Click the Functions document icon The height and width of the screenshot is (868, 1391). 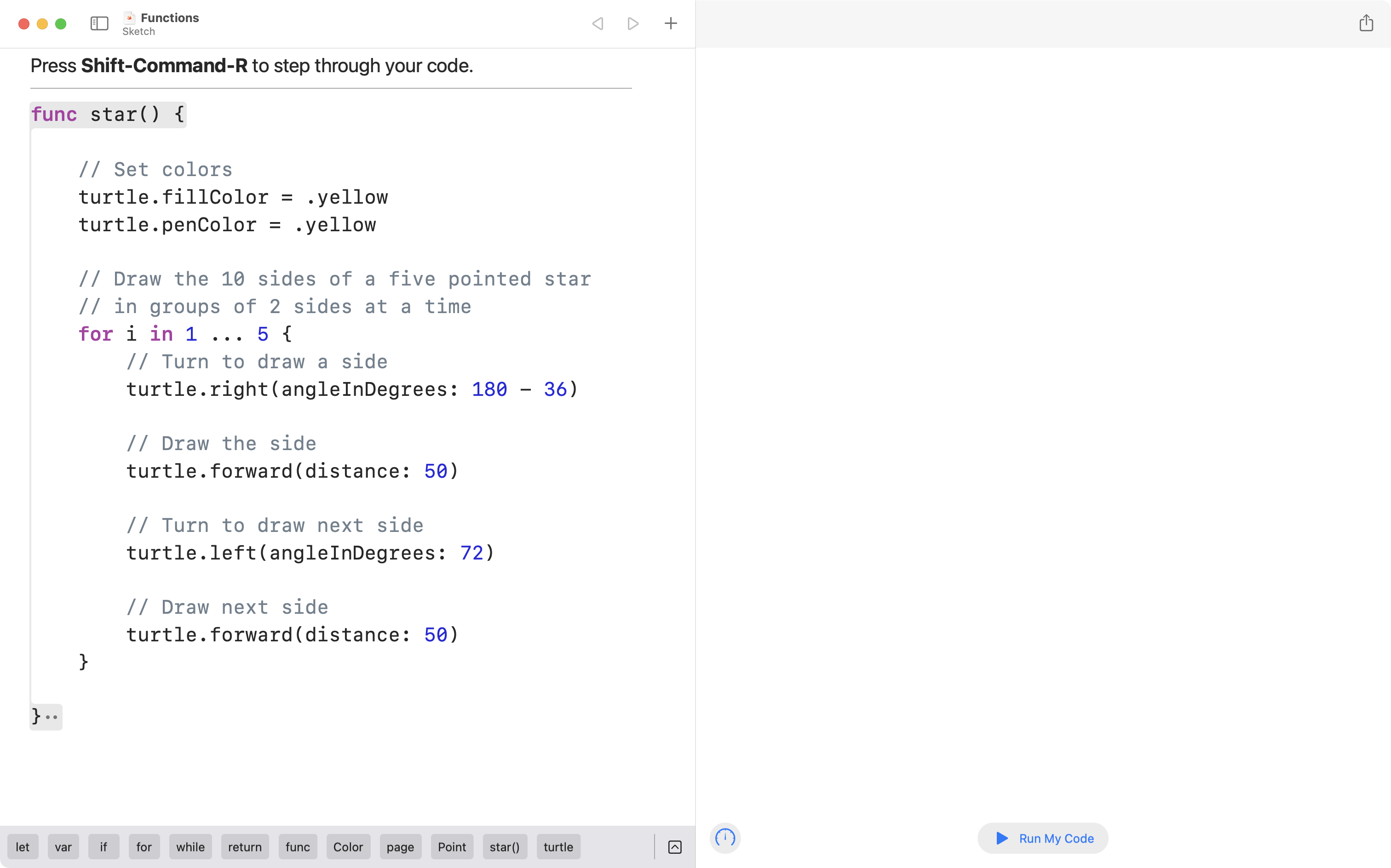coord(130,18)
